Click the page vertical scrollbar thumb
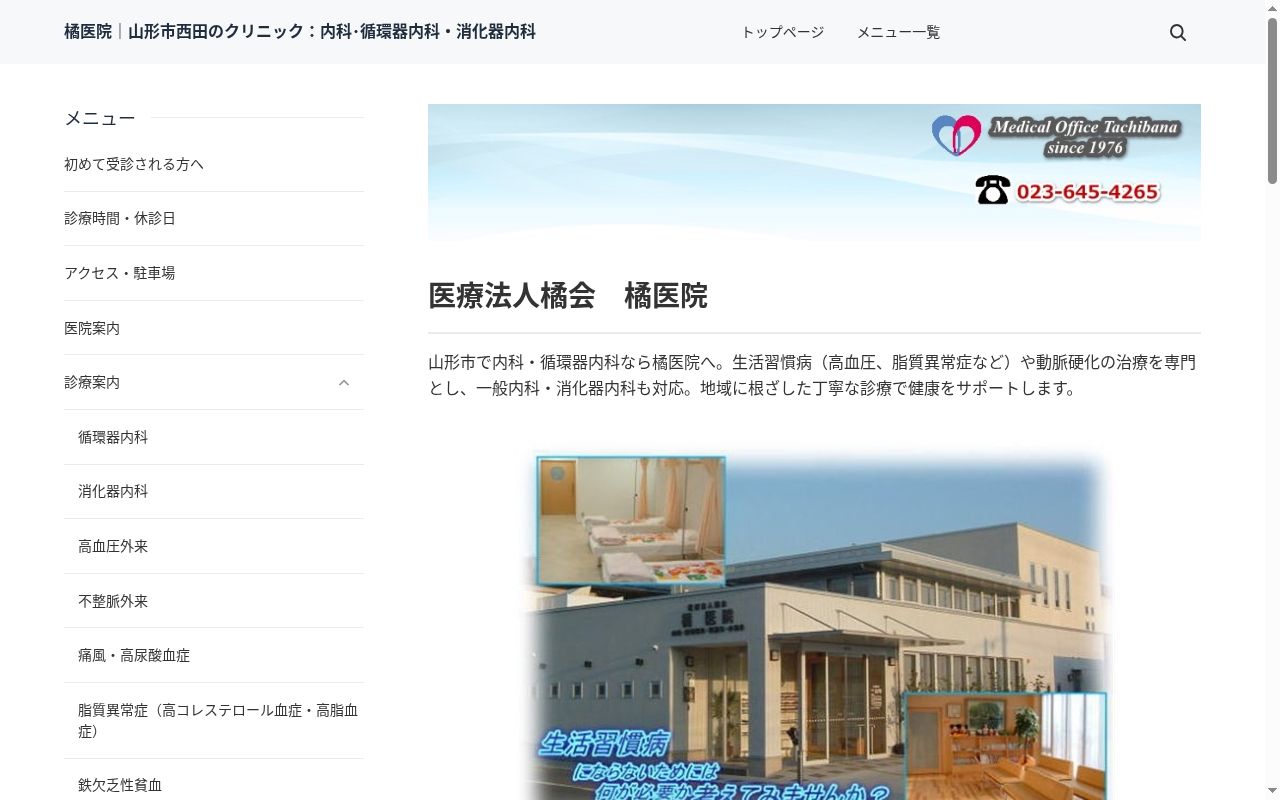Screen dimensions: 1280x800 (1272, 100)
